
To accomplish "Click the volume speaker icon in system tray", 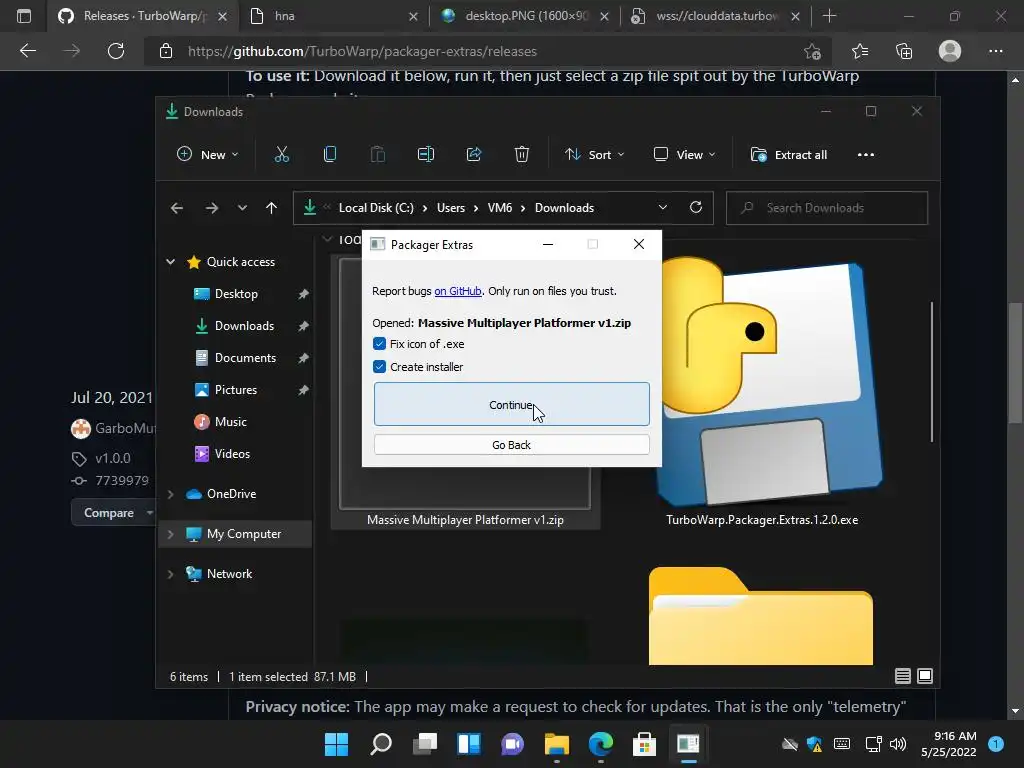I will point(898,744).
